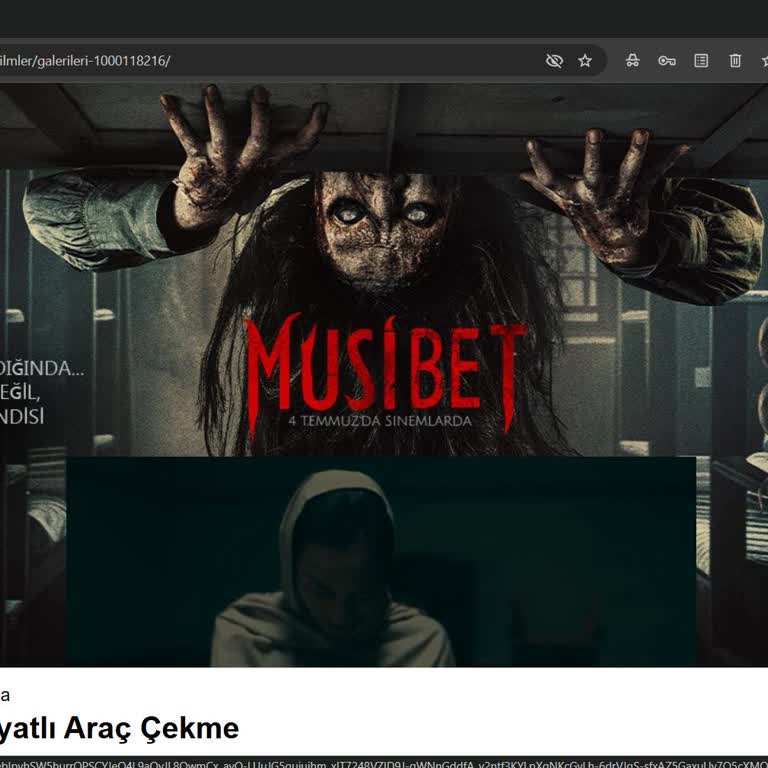Open the incognito hat-and-glasses toolbar icon
768x768 pixels.
click(632, 60)
